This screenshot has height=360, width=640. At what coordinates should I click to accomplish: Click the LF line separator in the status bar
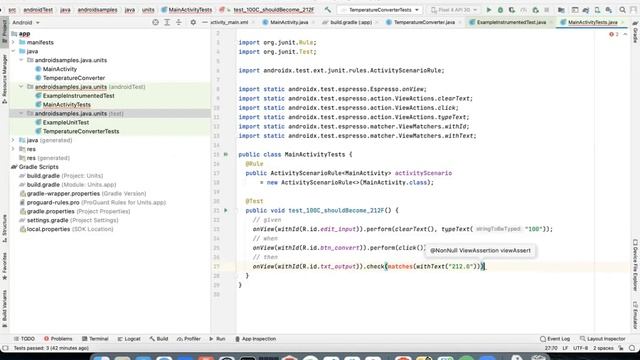tap(565, 348)
